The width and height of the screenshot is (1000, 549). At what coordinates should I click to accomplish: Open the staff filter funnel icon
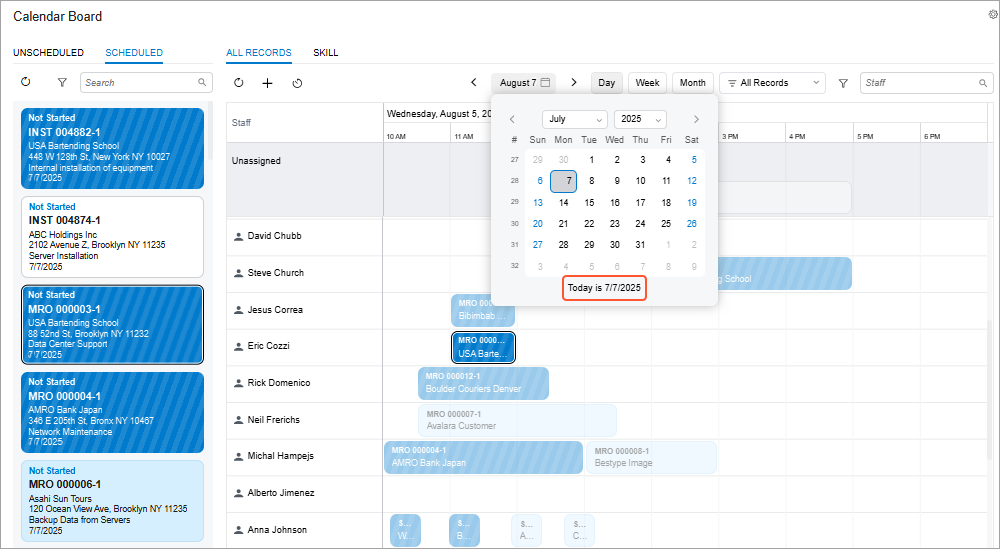843,83
